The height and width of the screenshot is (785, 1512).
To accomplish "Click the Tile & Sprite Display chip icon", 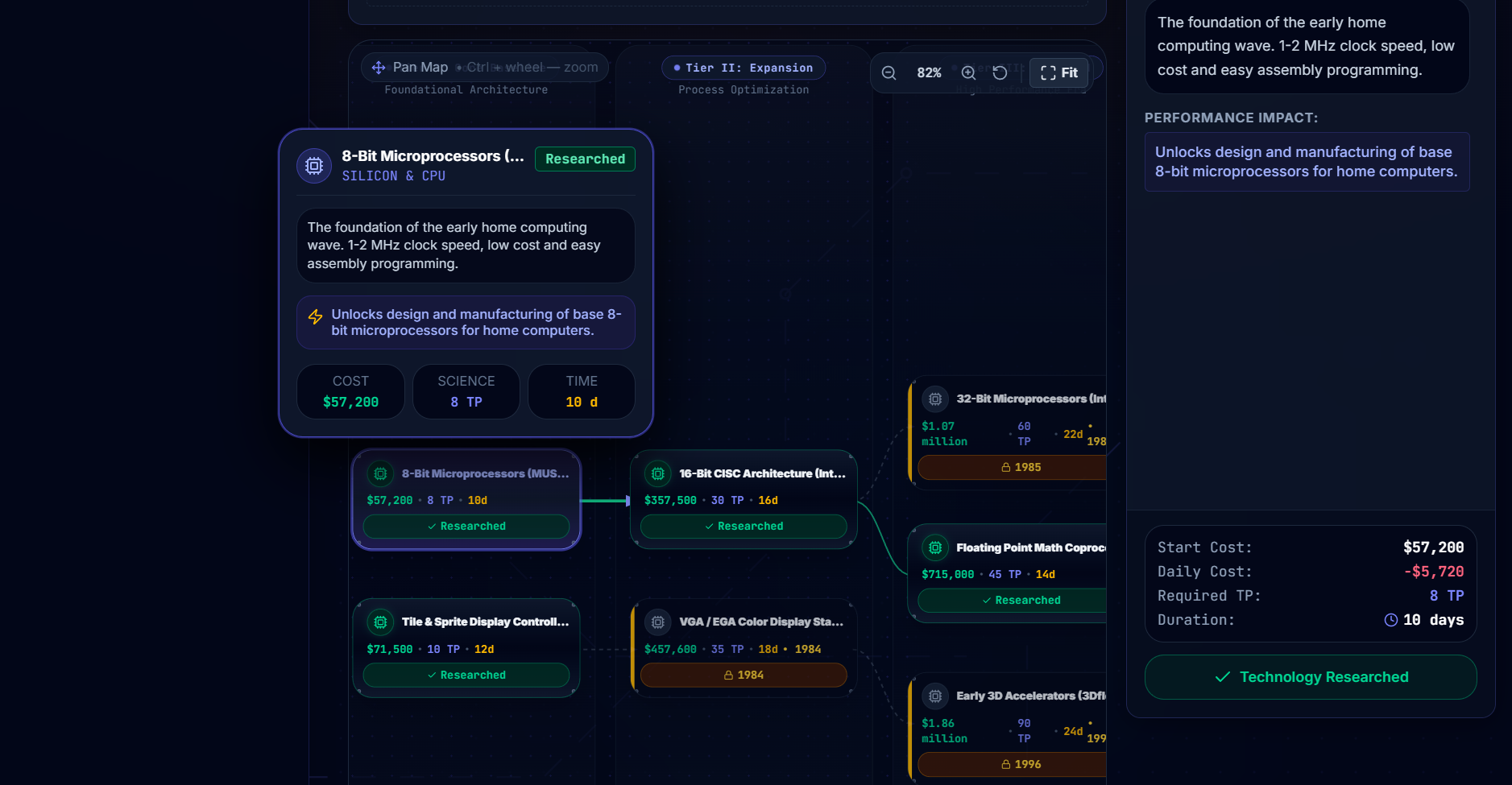I will (381, 622).
